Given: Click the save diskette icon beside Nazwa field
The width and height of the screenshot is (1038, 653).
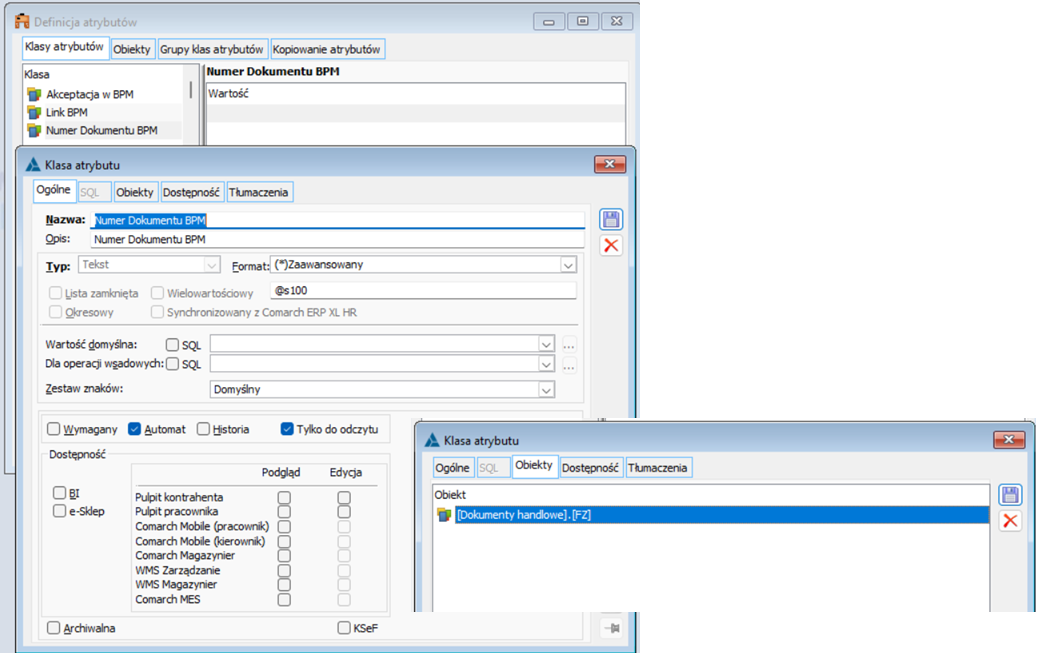Looking at the screenshot, I should coord(611,220).
